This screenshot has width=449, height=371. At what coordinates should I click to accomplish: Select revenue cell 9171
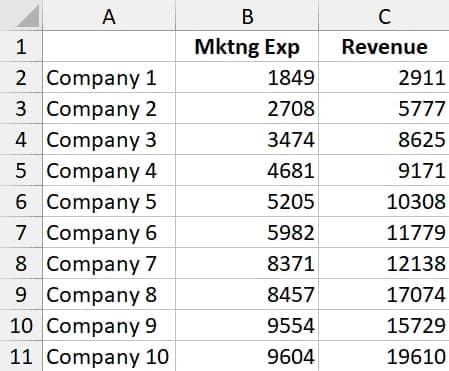(384, 170)
